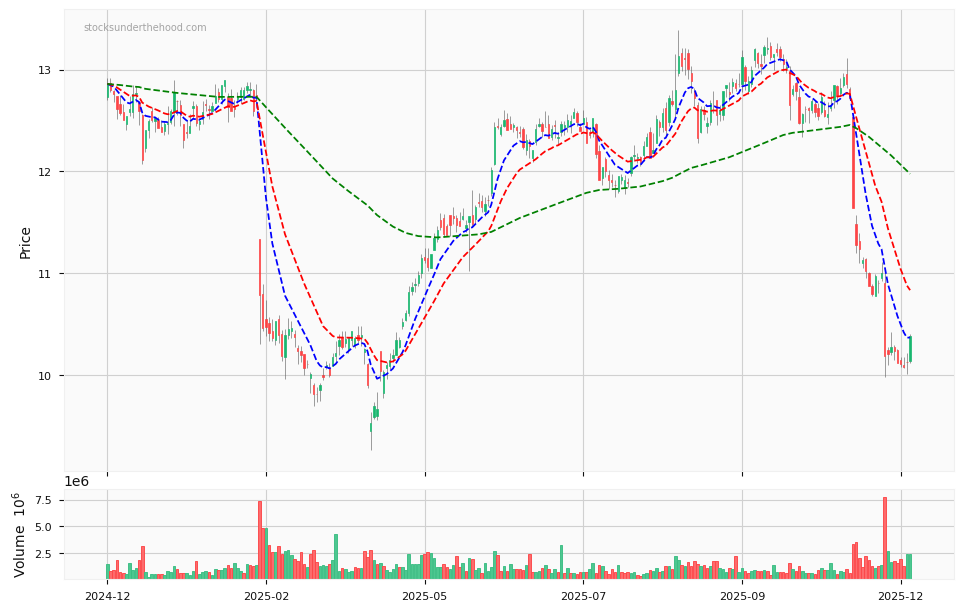Image resolution: width=963 pixels, height=611 pixels.
Task: Click the 1e6 volume scale label
Action: [76, 481]
